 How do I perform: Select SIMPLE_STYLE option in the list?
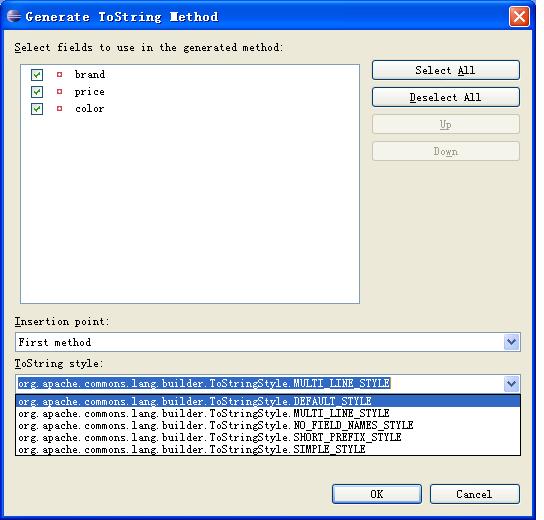pos(268,449)
